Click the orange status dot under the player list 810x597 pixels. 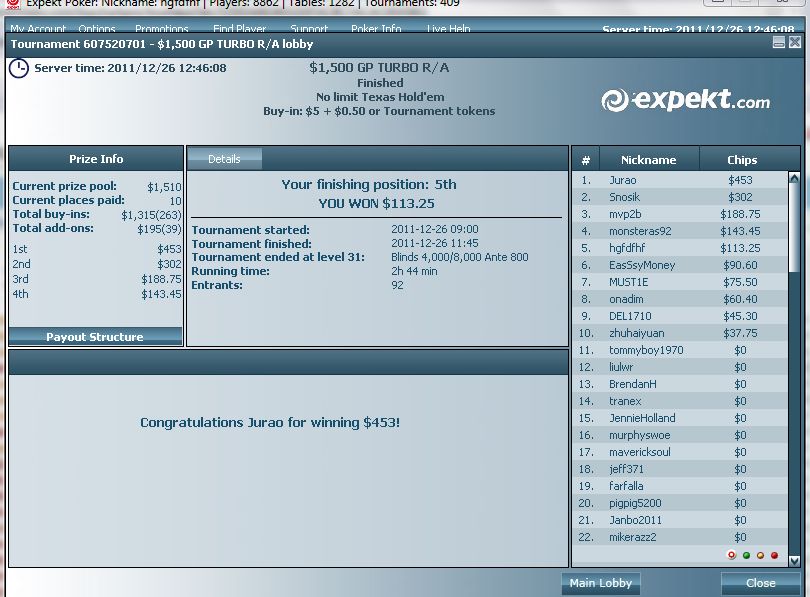(760, 555)
